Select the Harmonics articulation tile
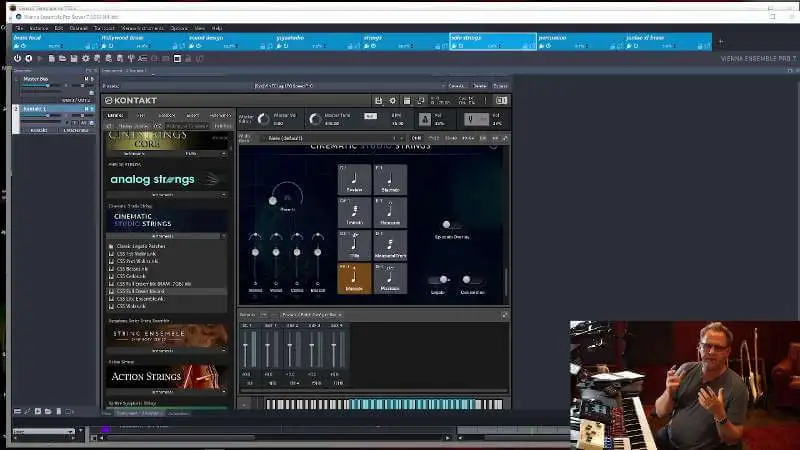The image size is (800, 450). click(x=390, y=212)
